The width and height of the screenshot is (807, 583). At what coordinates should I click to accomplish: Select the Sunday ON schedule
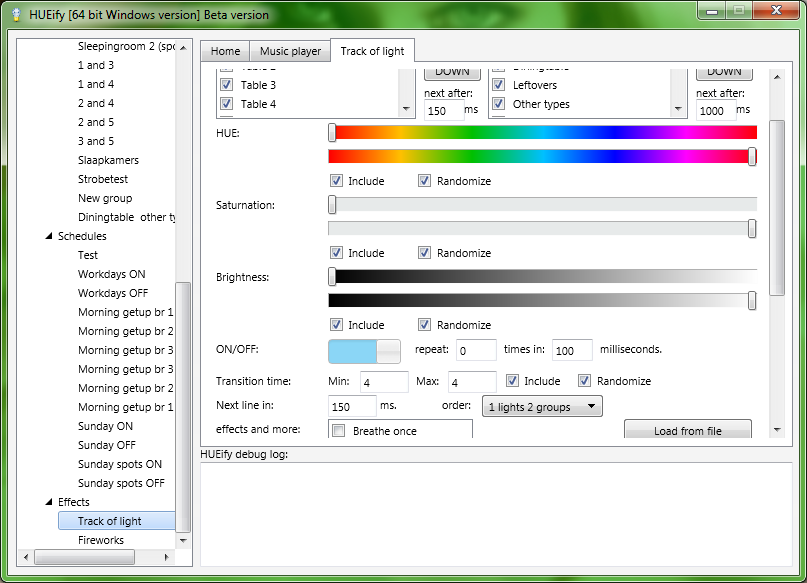tap(105, 426)
